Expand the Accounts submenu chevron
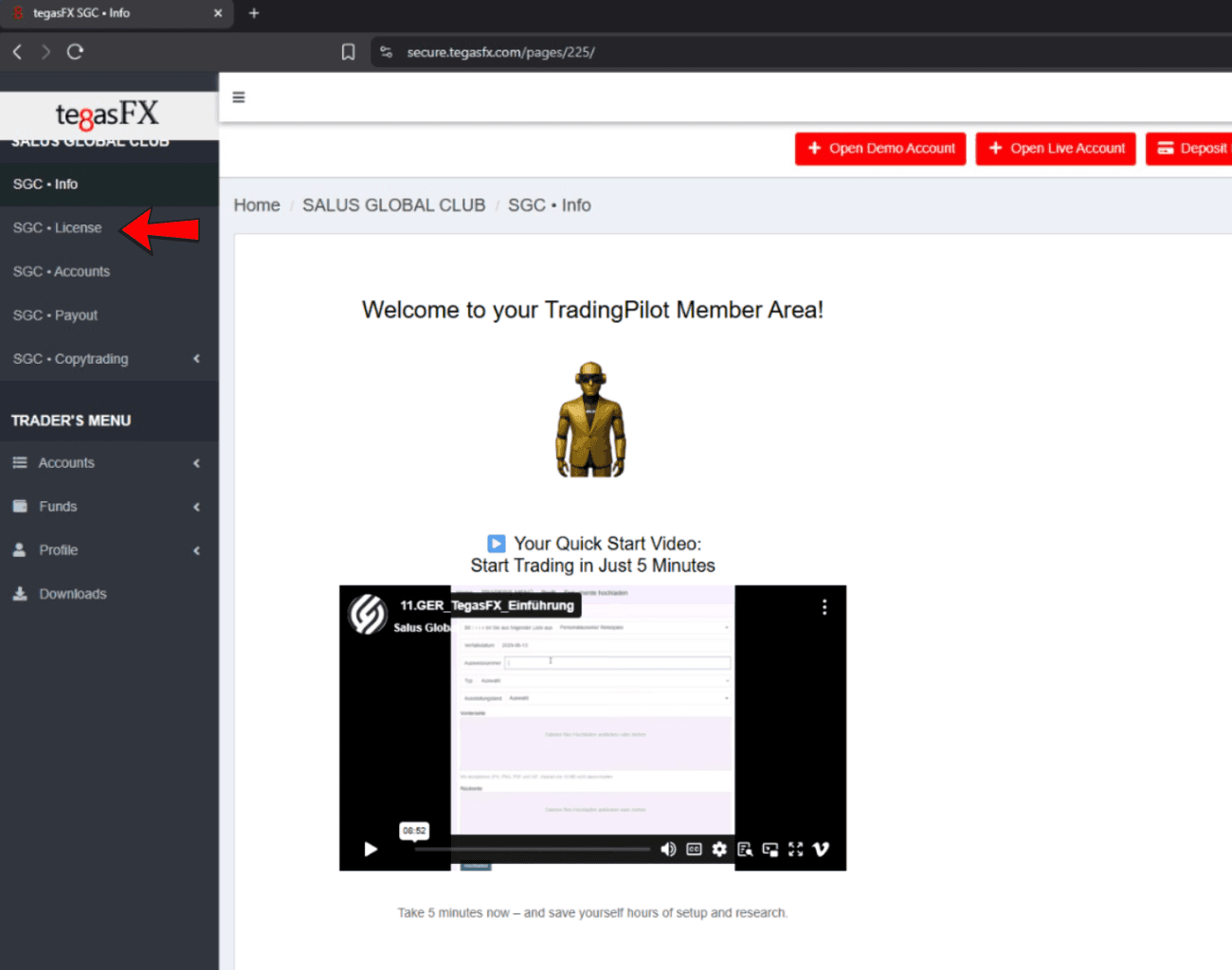The width and height of the screenshot is (1232, 970). [x=196, y=463]
